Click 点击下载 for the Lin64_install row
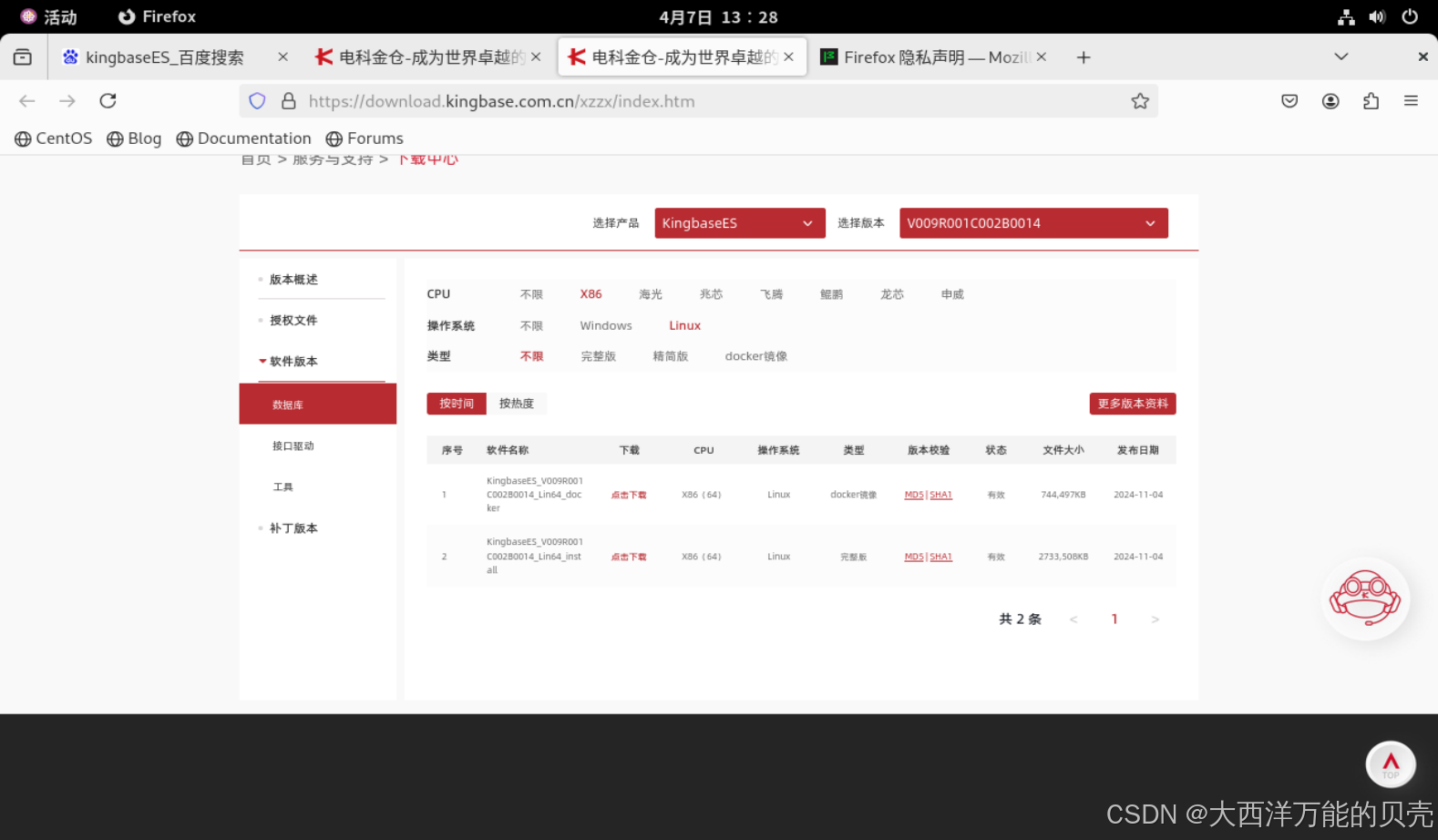 pos(629,557)
